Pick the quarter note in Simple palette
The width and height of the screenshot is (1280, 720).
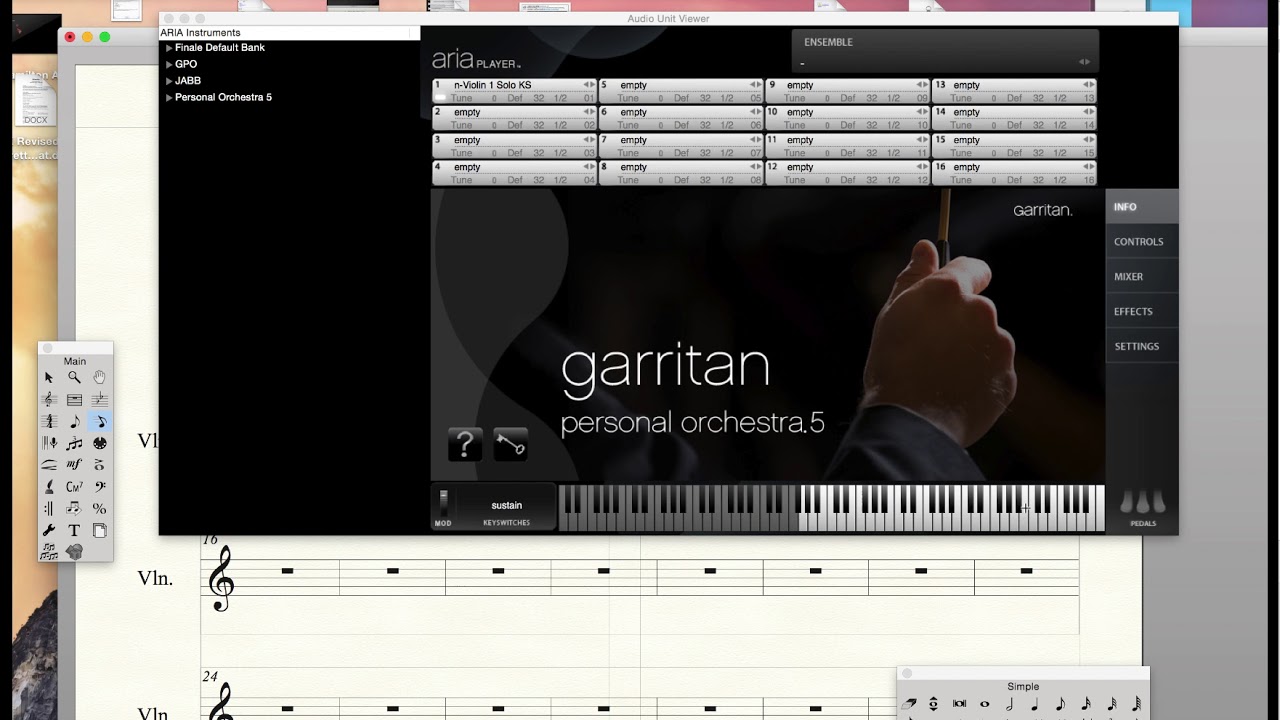[1035, 705]
